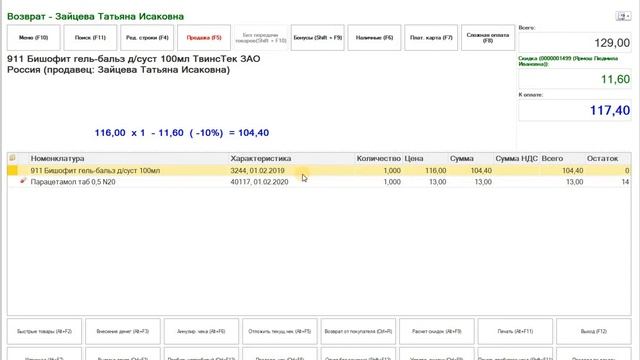Open Сложная оплата (F8)
640x360 pixels.
coord(488,38)
